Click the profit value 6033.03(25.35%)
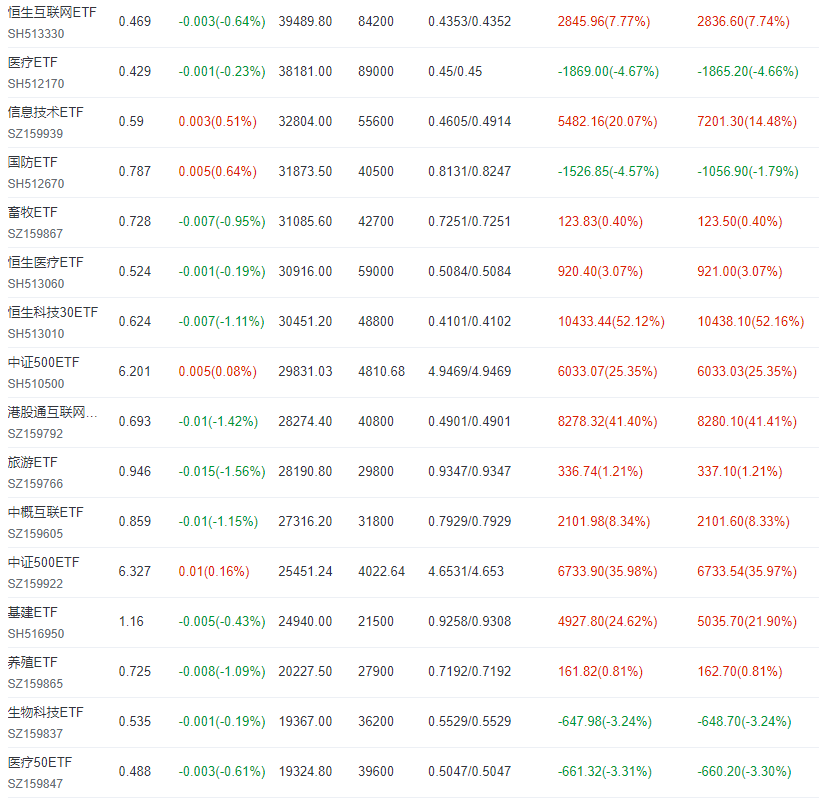Screen dimensions: 819x798 point(747,371)
